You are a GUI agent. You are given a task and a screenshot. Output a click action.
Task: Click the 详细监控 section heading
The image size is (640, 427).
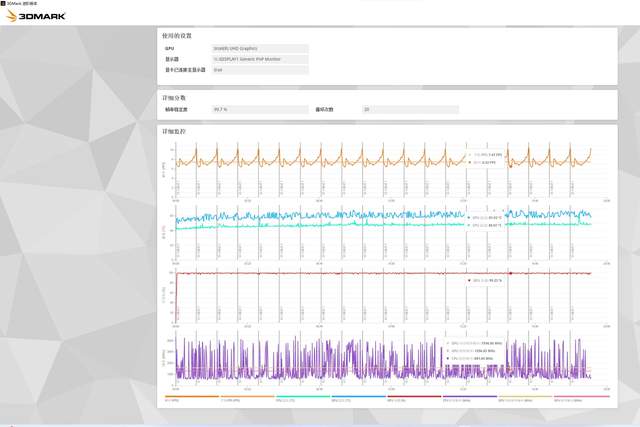point(174,131)
